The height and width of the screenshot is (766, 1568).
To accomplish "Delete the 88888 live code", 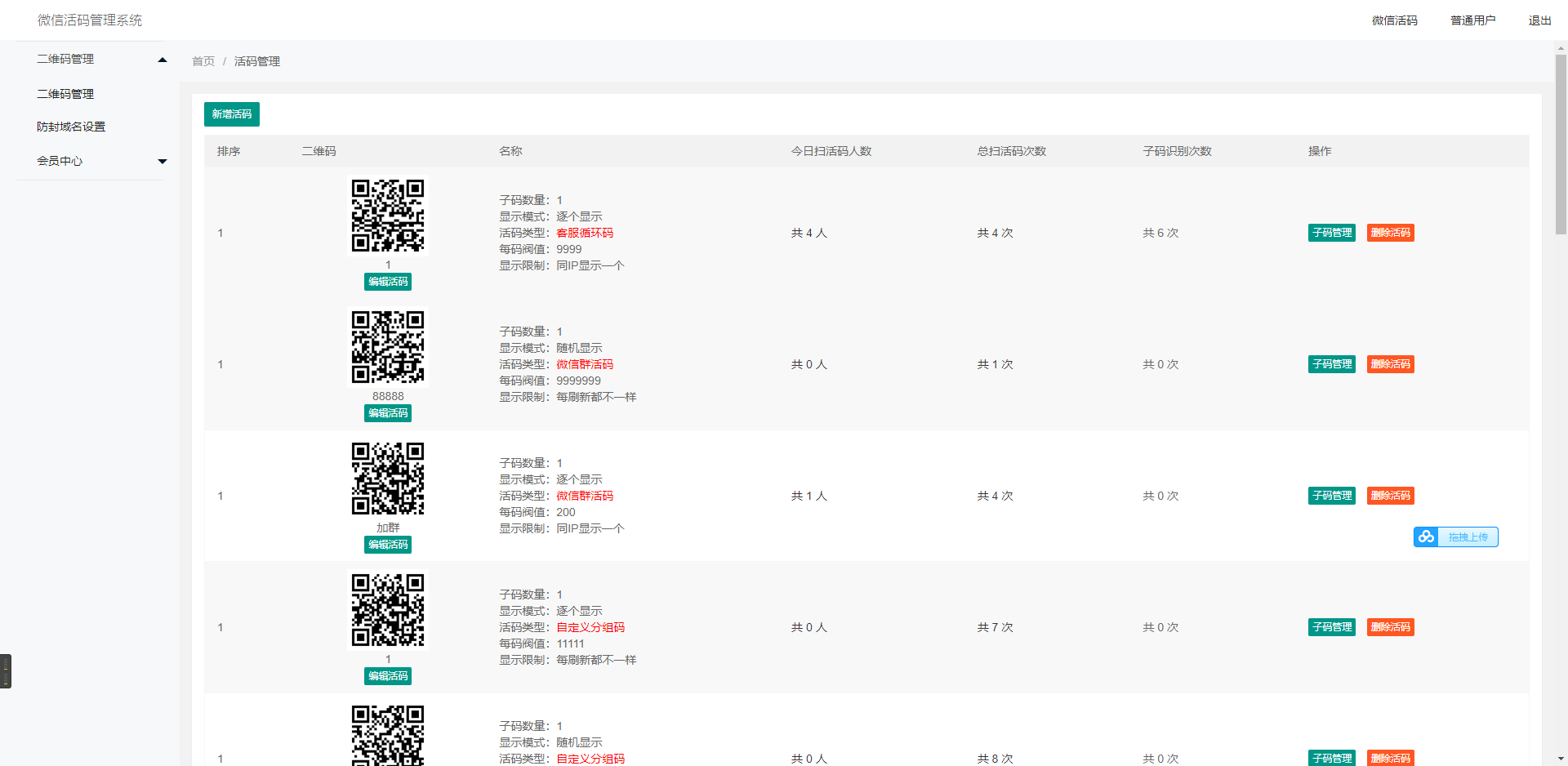I will [1391, 364].
